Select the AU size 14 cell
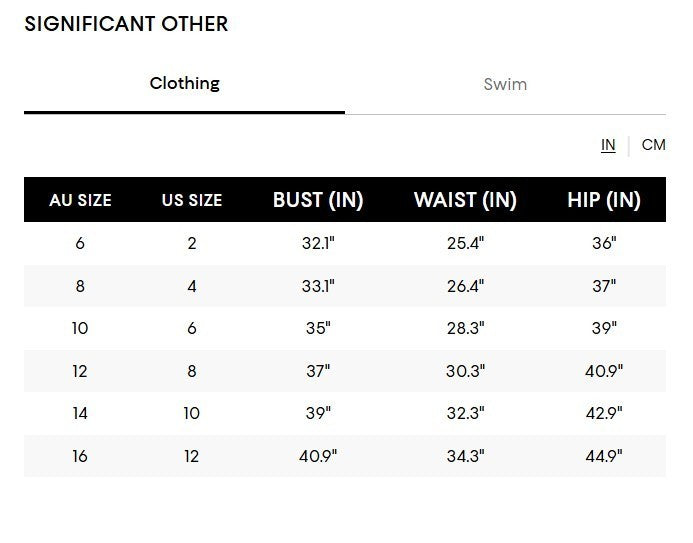Image resolution: width=693 pixels, height=543 pixels. pos(80,413)
